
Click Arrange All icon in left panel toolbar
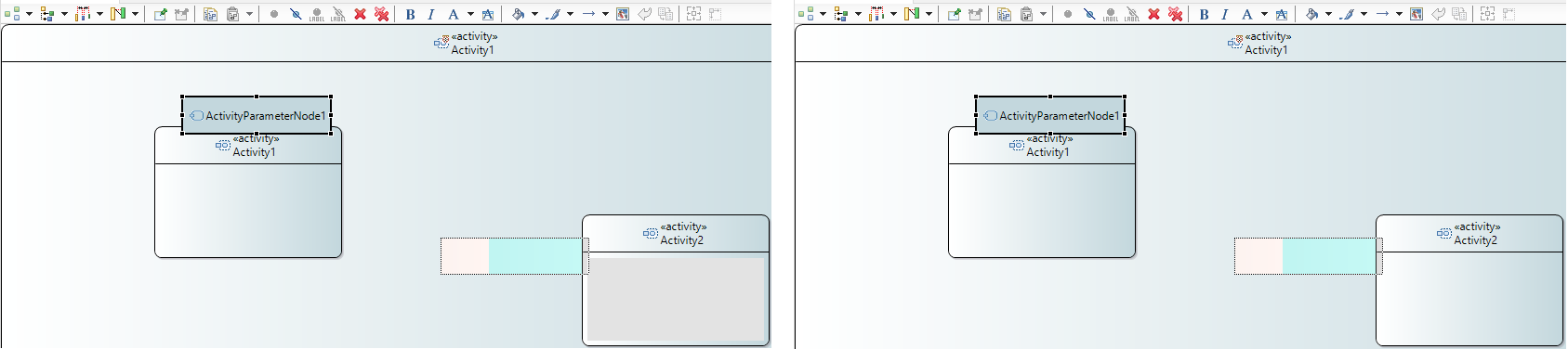12,14
